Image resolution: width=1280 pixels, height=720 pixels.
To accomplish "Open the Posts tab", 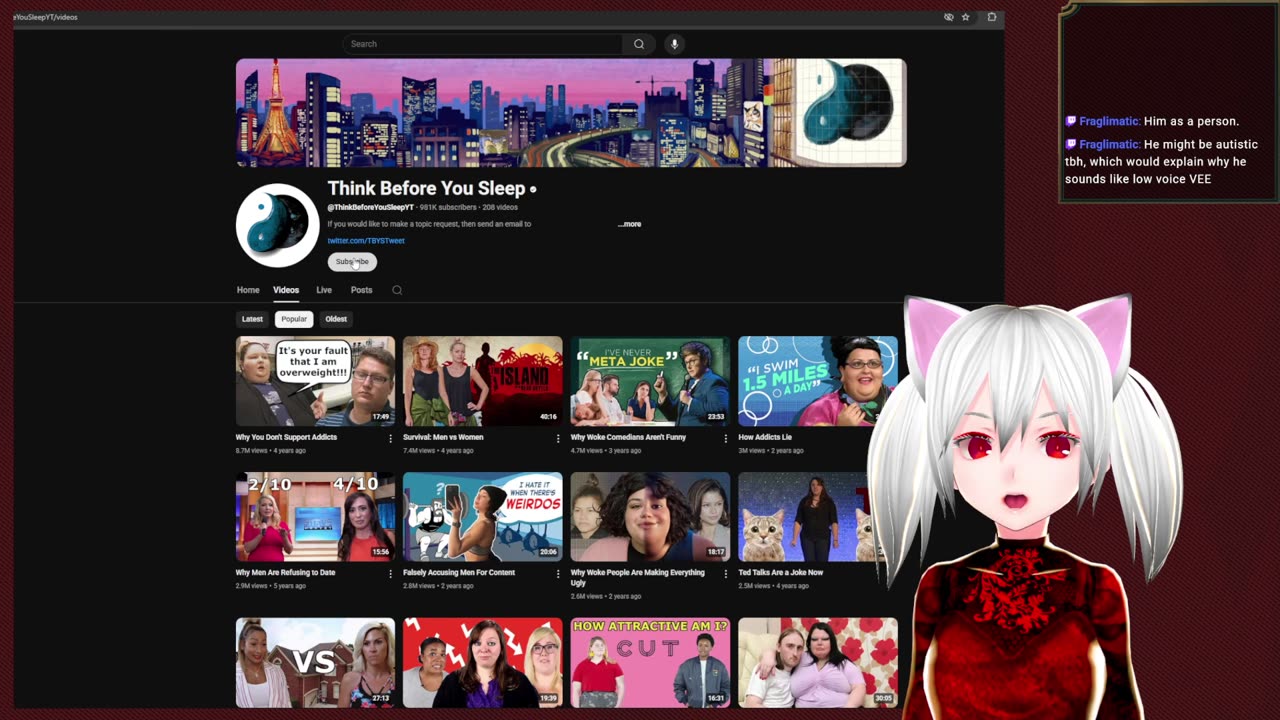I will coord(361,290).
